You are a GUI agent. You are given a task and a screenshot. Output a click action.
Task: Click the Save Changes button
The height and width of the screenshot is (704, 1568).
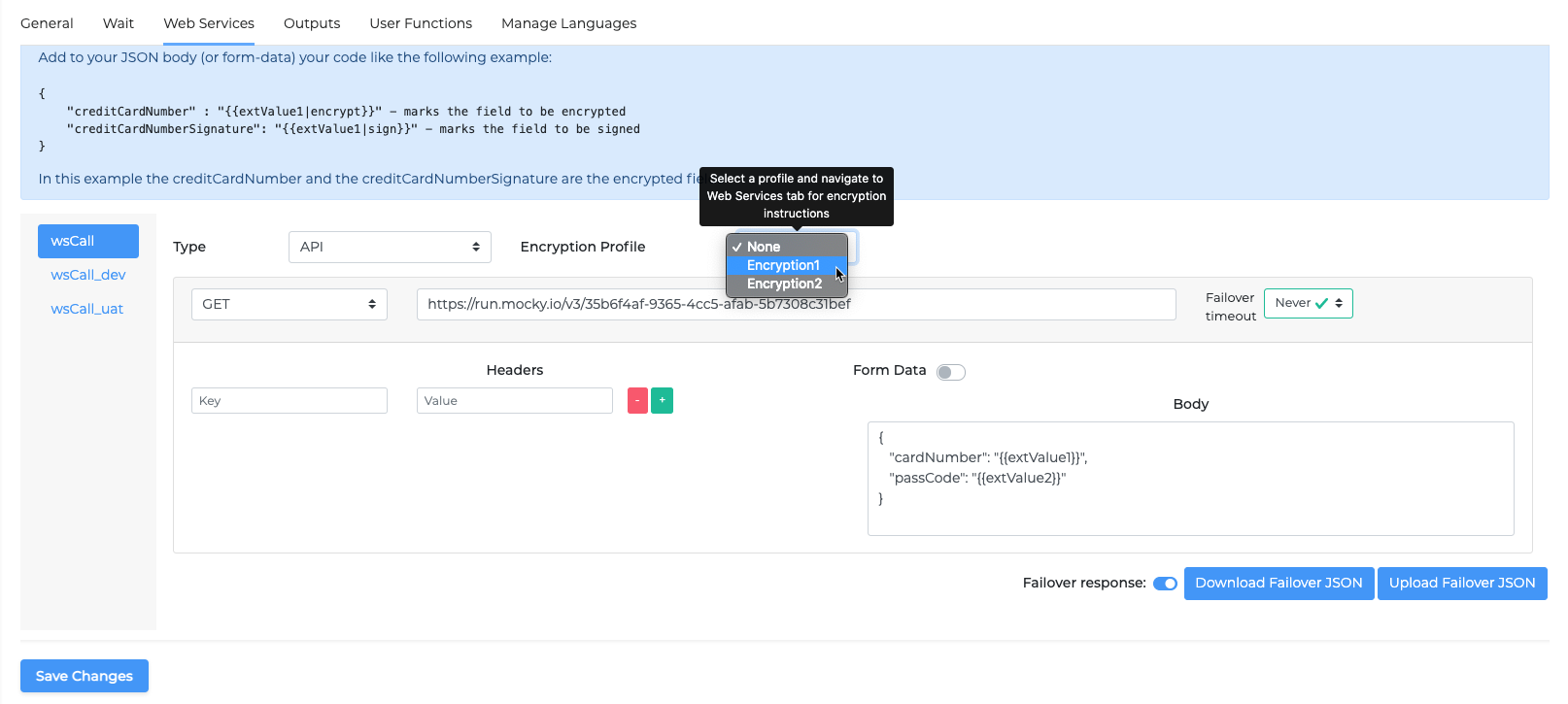click(85, 676)
